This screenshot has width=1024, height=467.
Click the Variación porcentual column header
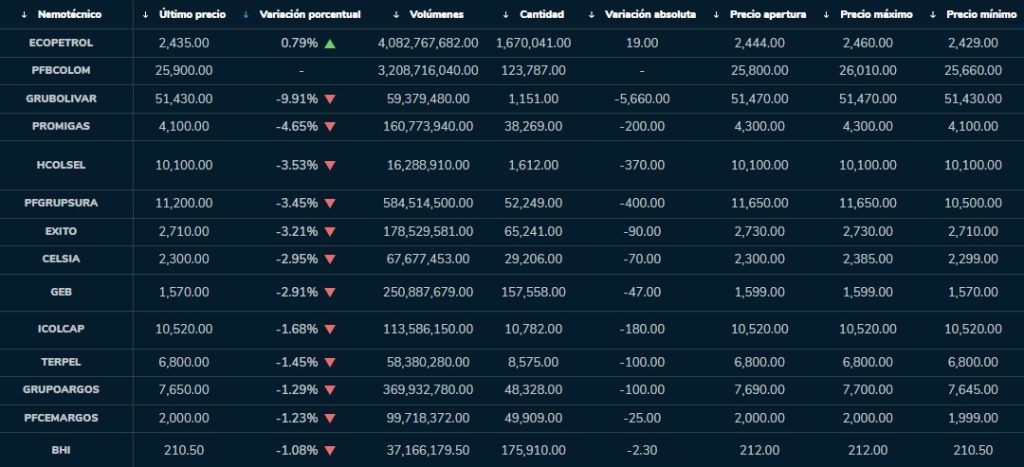pos(310,14)
